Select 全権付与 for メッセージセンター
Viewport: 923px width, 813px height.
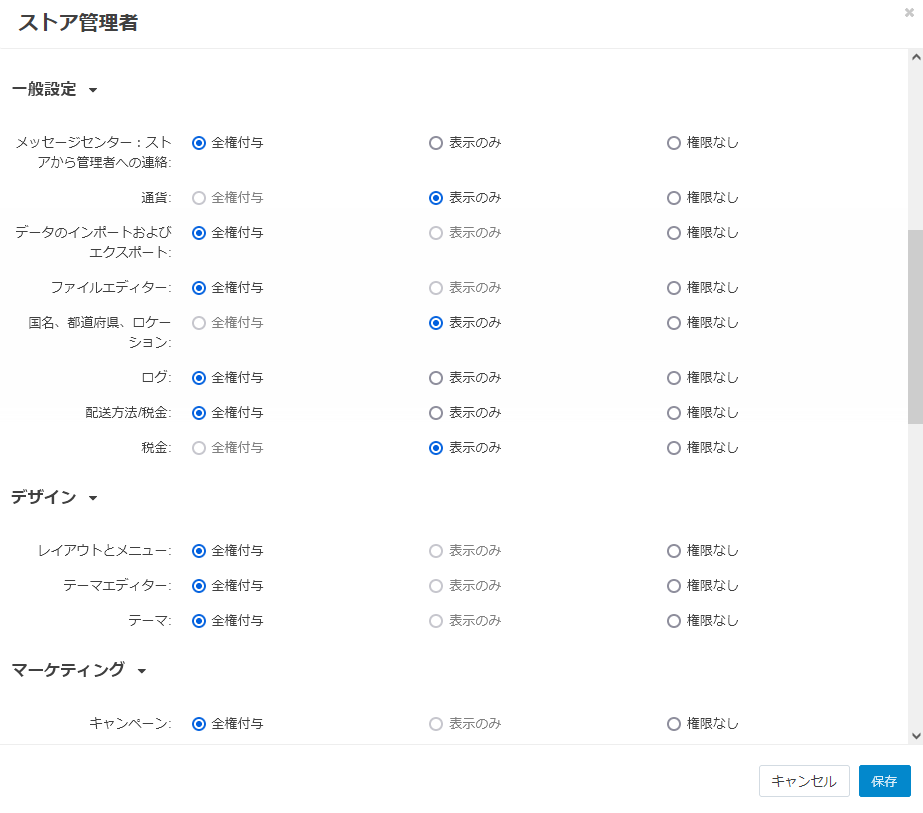point(199,143)
